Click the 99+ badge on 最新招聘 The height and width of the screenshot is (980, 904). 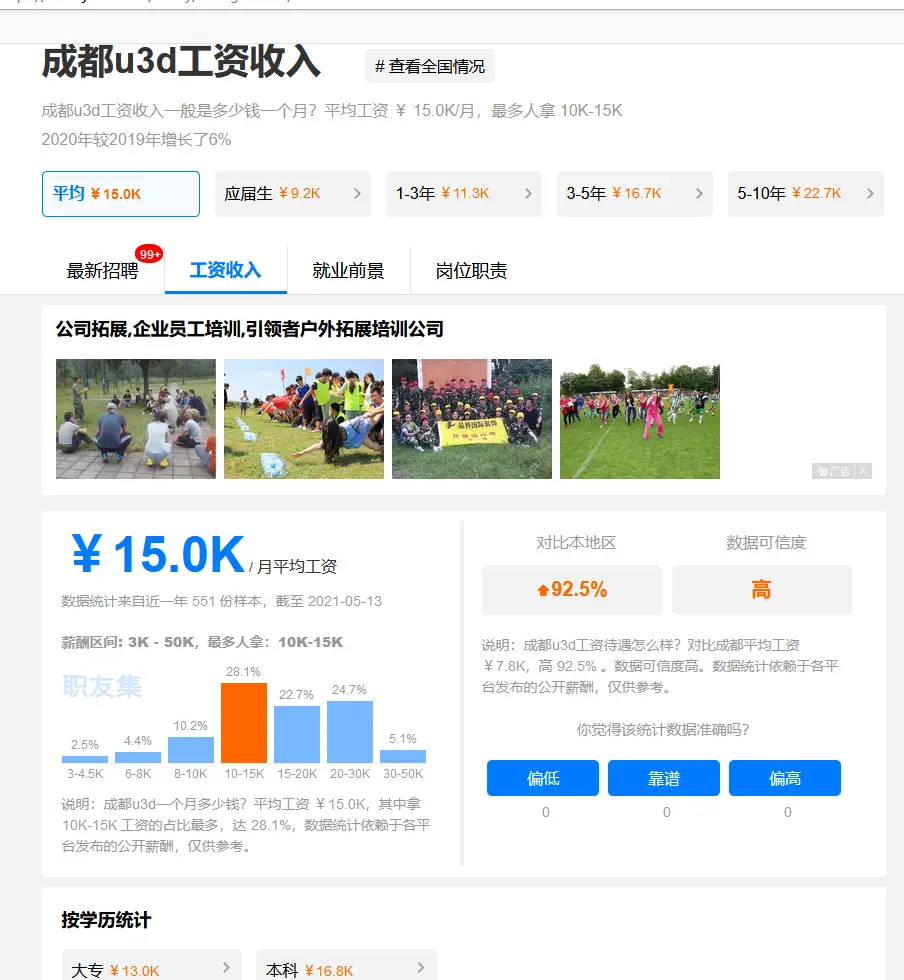[x=149, y=254]
